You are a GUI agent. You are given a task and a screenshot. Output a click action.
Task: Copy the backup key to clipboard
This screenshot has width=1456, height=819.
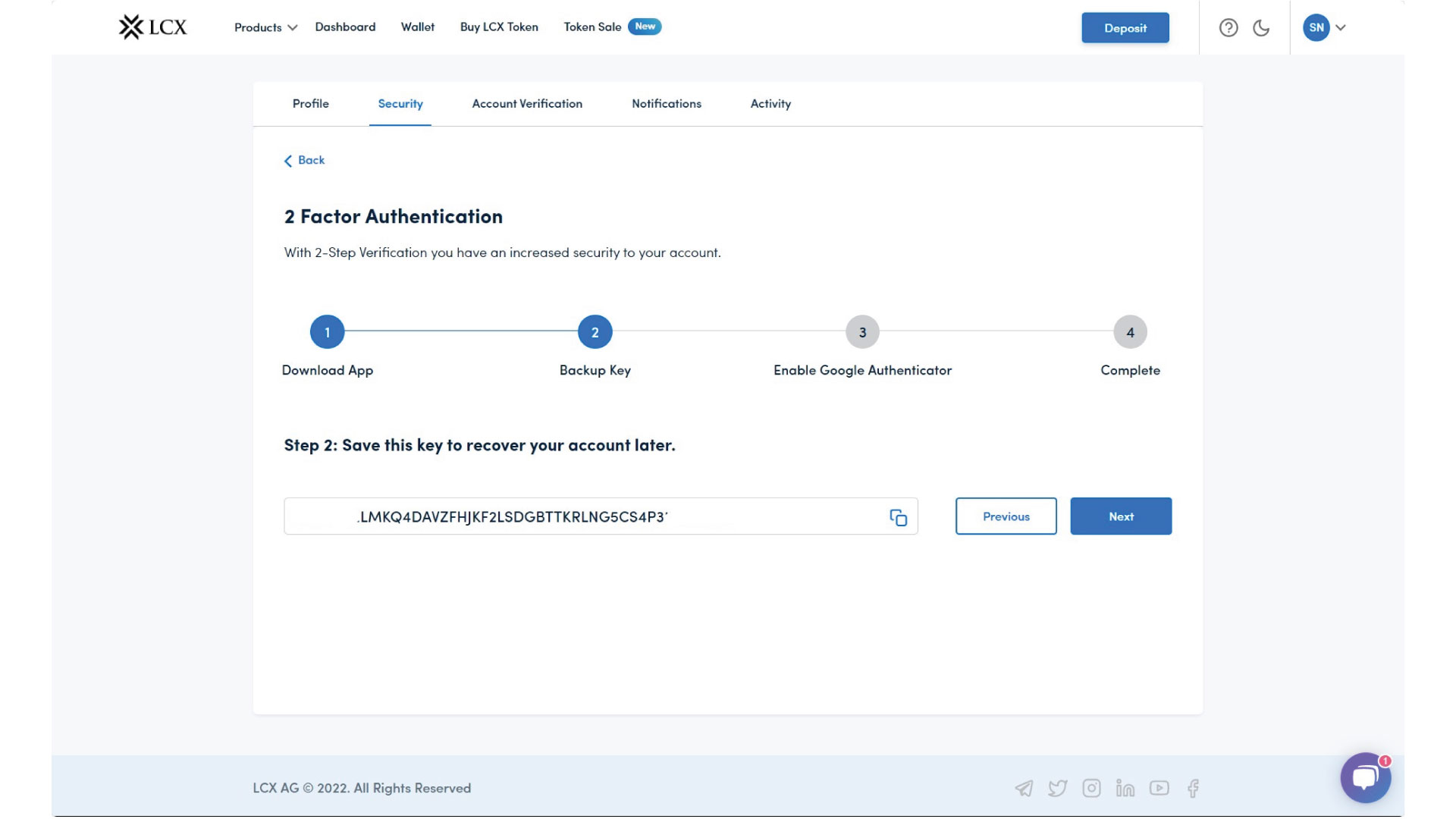[x=898, y=517]
